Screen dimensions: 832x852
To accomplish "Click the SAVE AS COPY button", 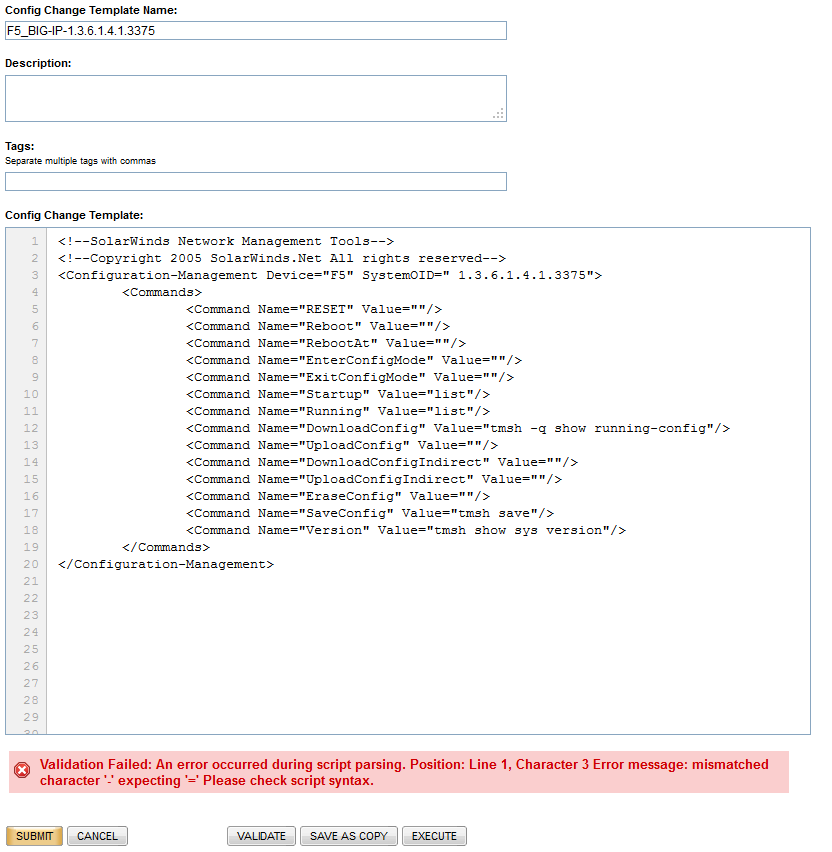I will click(348, 836).
